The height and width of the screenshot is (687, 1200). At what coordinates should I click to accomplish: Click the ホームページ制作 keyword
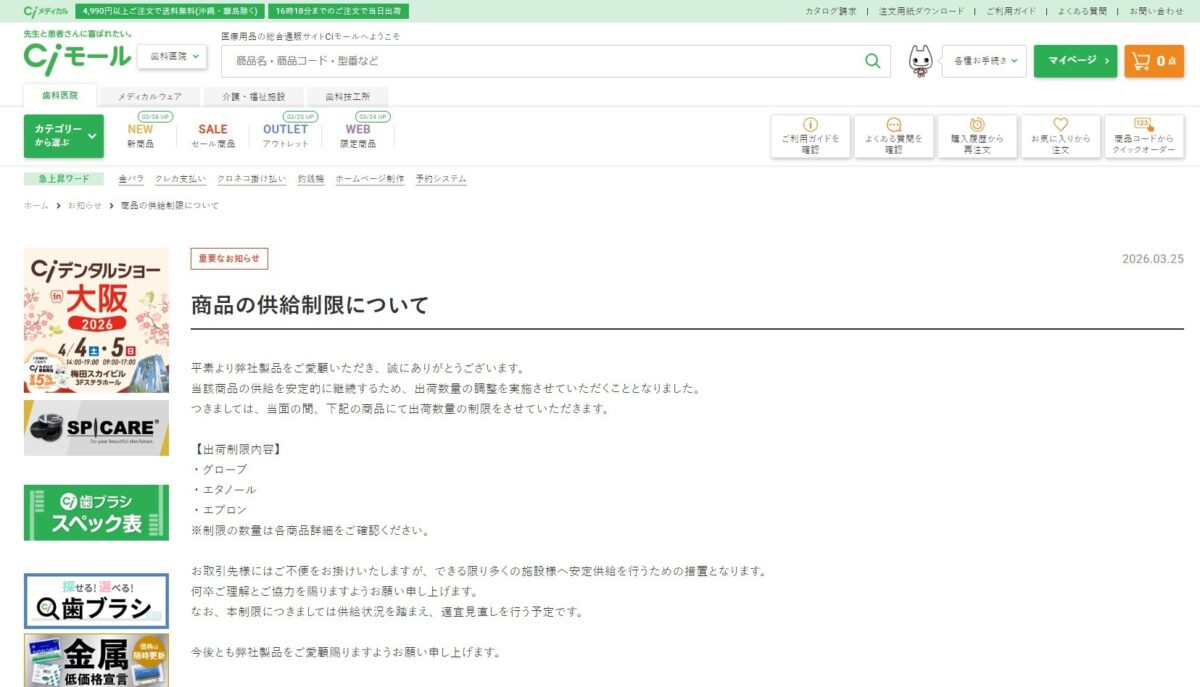click(x=370, y=179)
